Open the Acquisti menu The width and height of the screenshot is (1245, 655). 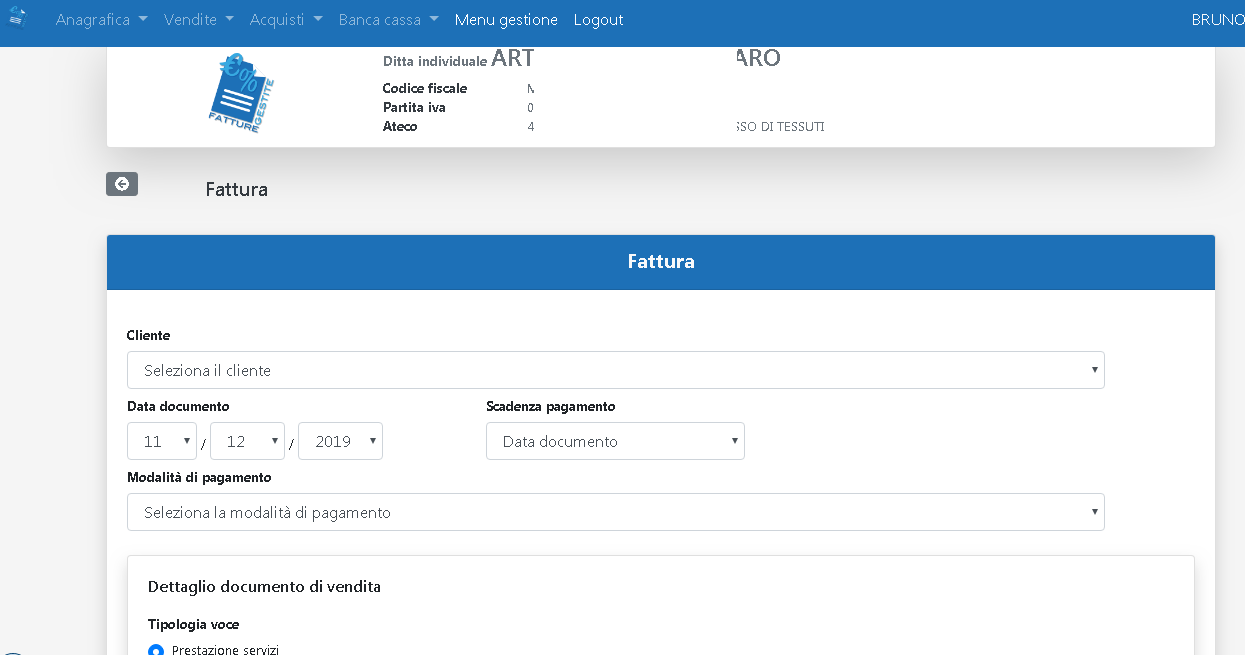(286, 20)
